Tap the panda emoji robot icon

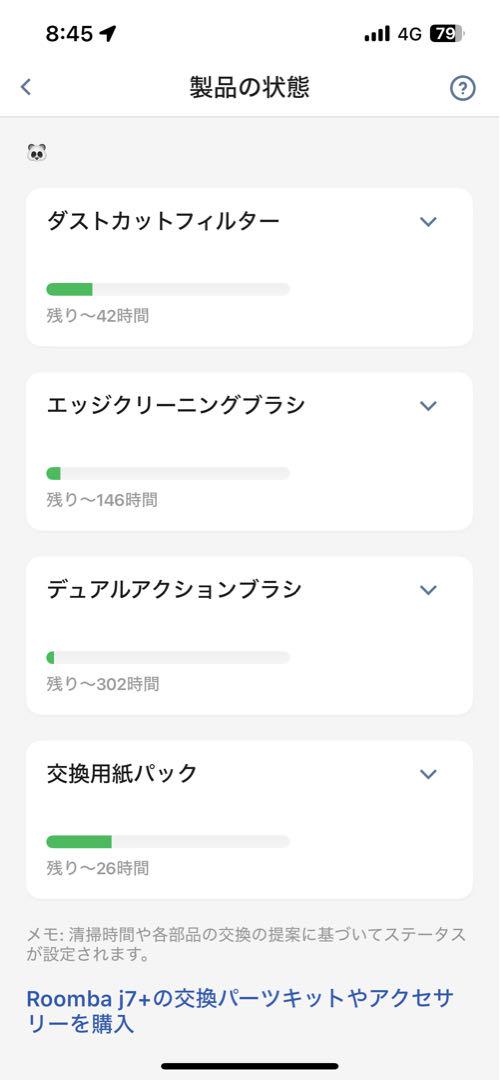pos(37,152)
